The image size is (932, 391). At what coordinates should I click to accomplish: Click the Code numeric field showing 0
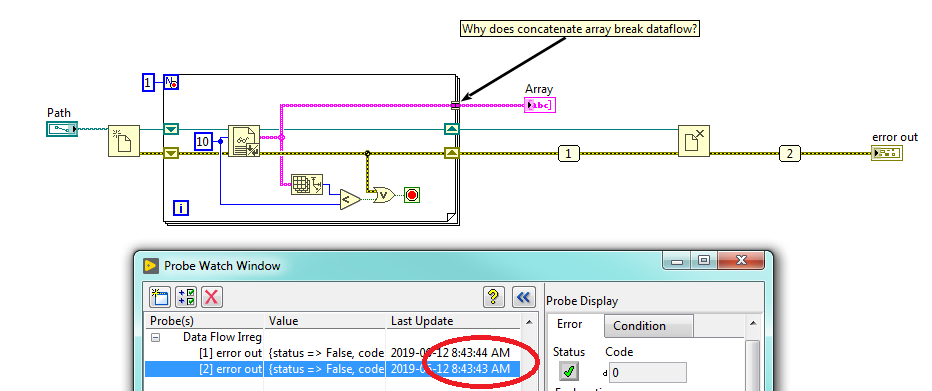coord(647,373)
